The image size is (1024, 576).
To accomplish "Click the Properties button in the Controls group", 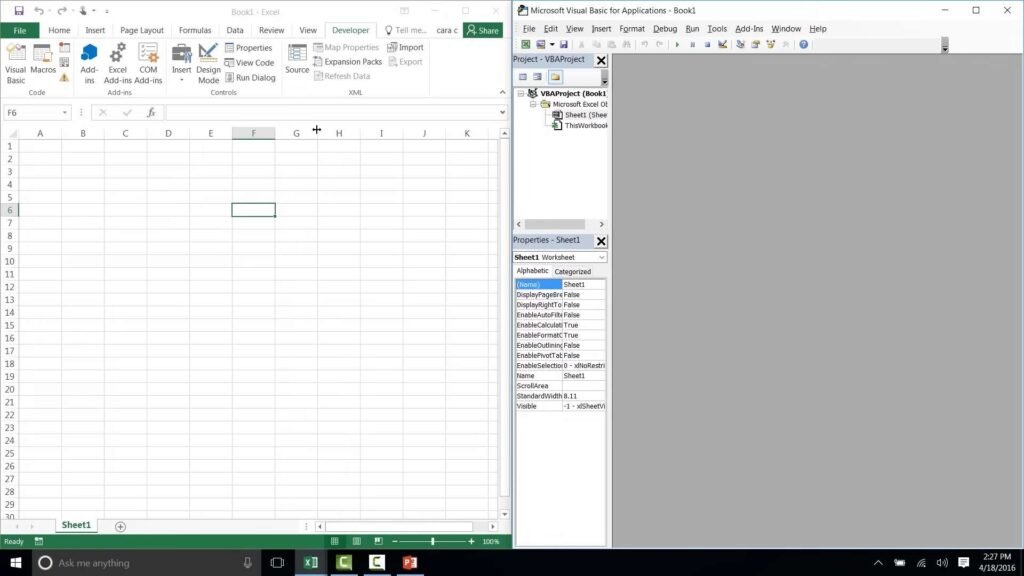I will [250, 47].
